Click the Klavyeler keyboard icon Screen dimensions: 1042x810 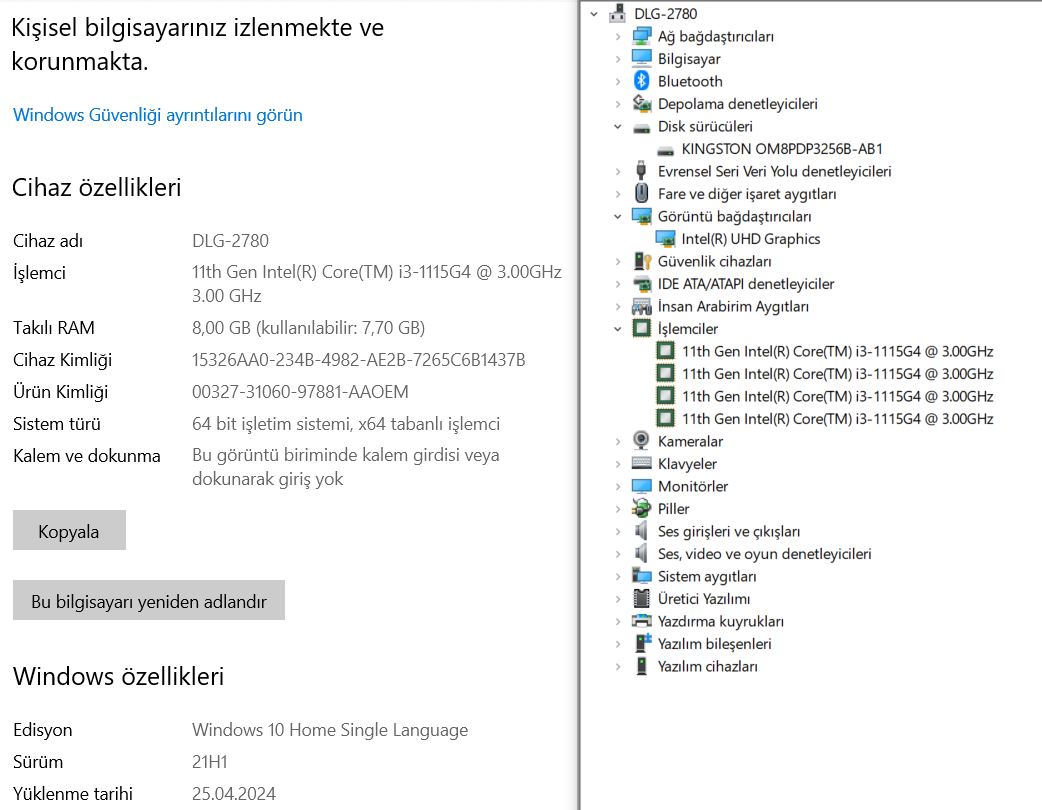pos(641,463)
